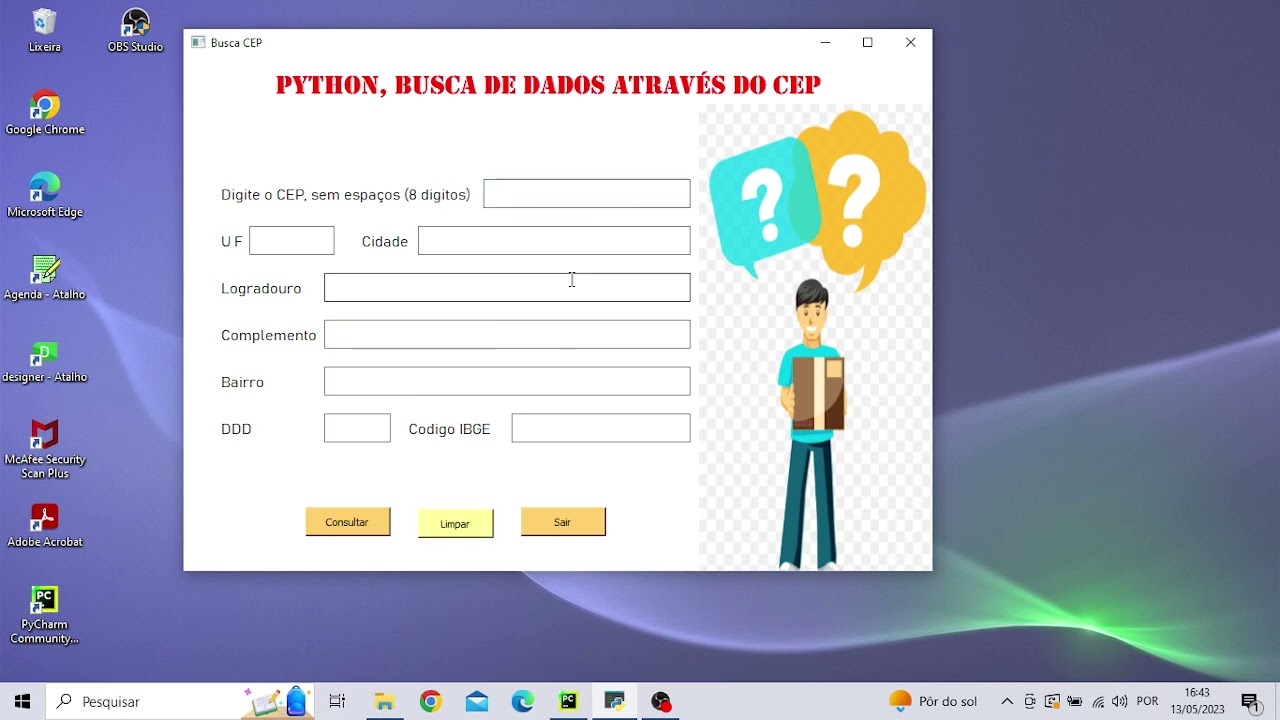Open Edge from the taskbar
Image resolution: width=1280 pixels, height=720 pixels.
tap(523, 701)
